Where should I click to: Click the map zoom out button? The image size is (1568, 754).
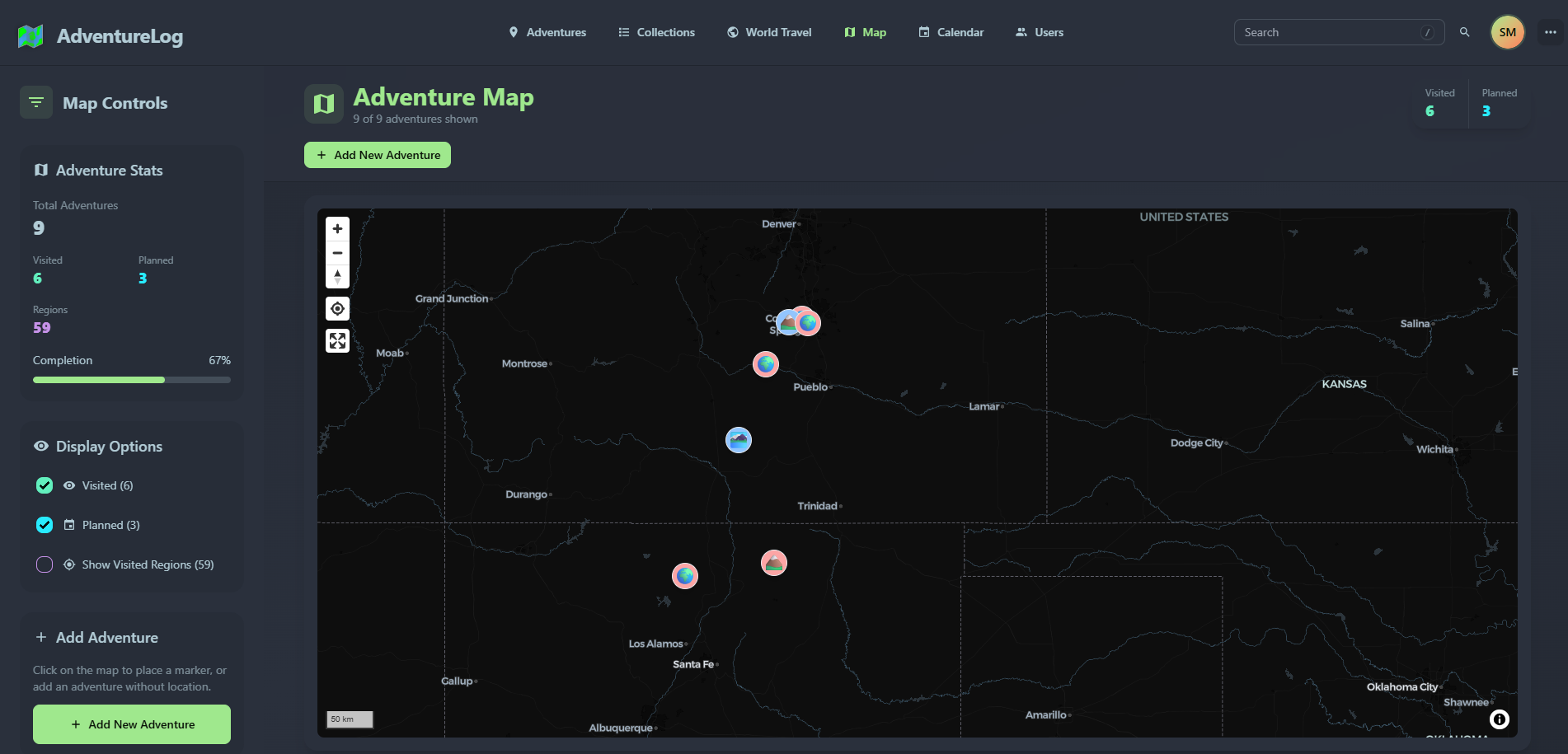pos(337,253)
